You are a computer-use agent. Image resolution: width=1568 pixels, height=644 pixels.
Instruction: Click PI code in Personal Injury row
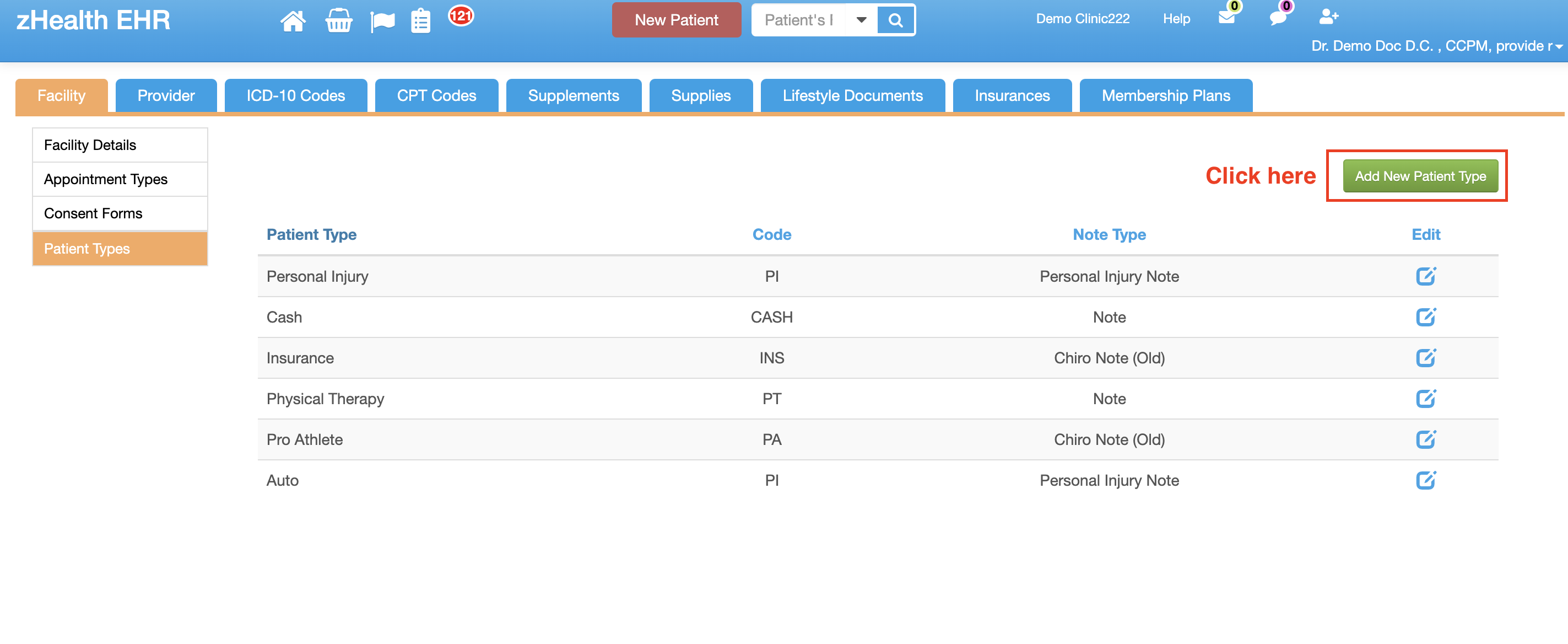[x=771, y=277]
